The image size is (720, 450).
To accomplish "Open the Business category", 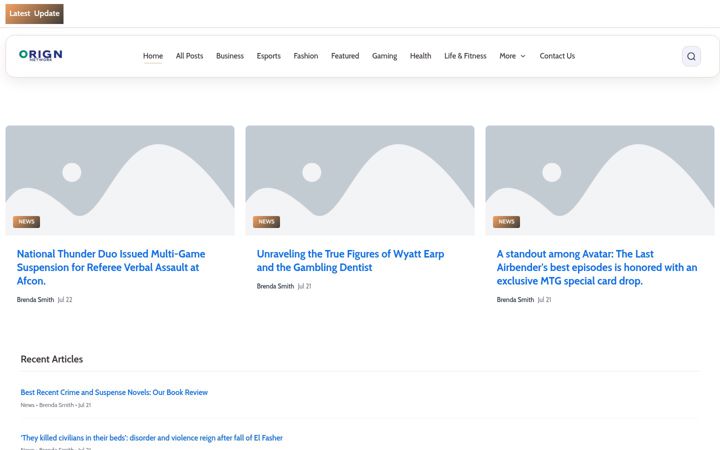I will tap(230, 56).
